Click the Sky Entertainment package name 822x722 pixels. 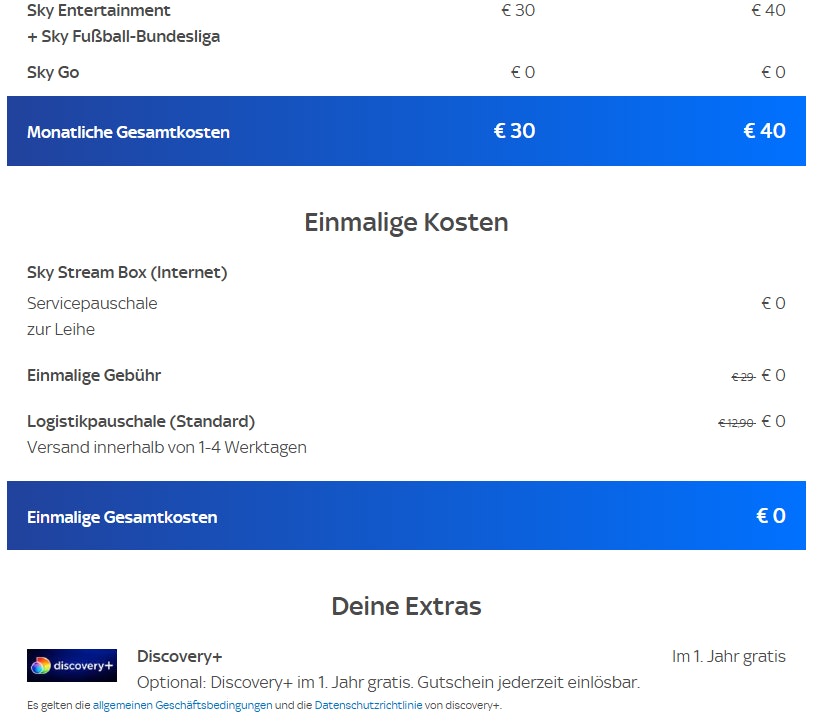pos(99,11)
